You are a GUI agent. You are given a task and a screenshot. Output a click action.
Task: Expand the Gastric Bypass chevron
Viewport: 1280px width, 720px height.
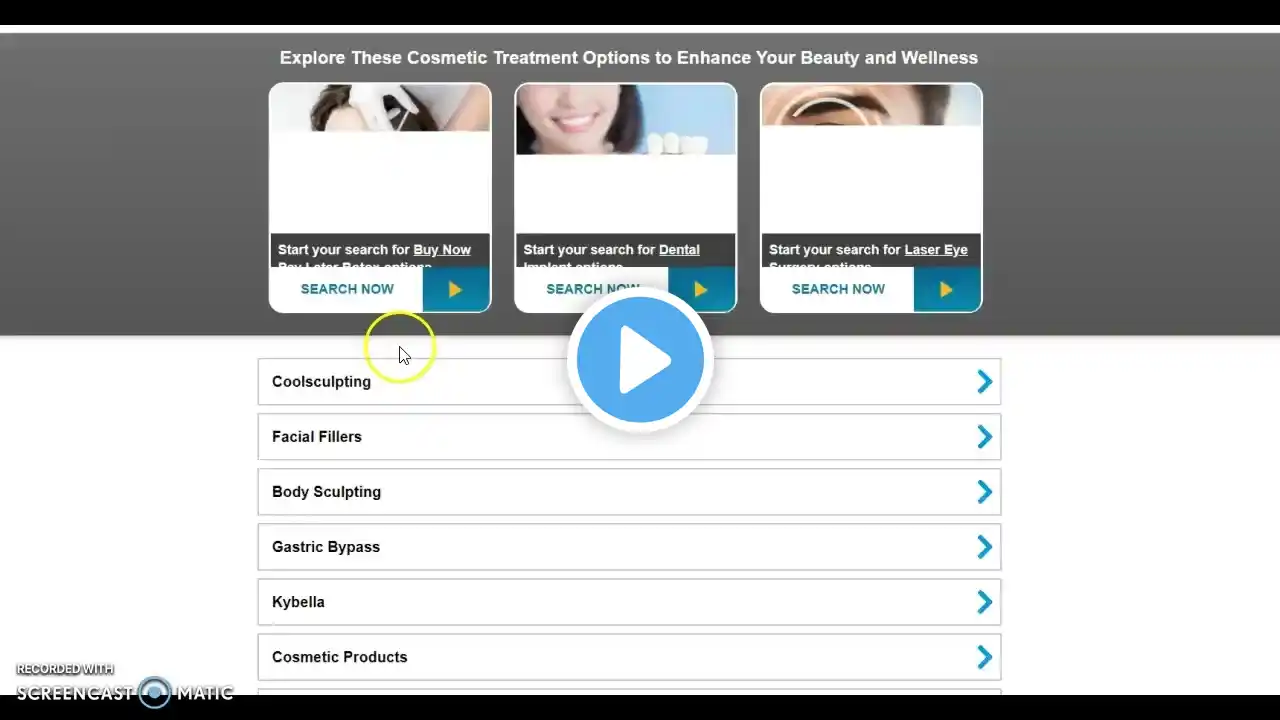pyautogui.click(x=985, y=547)
